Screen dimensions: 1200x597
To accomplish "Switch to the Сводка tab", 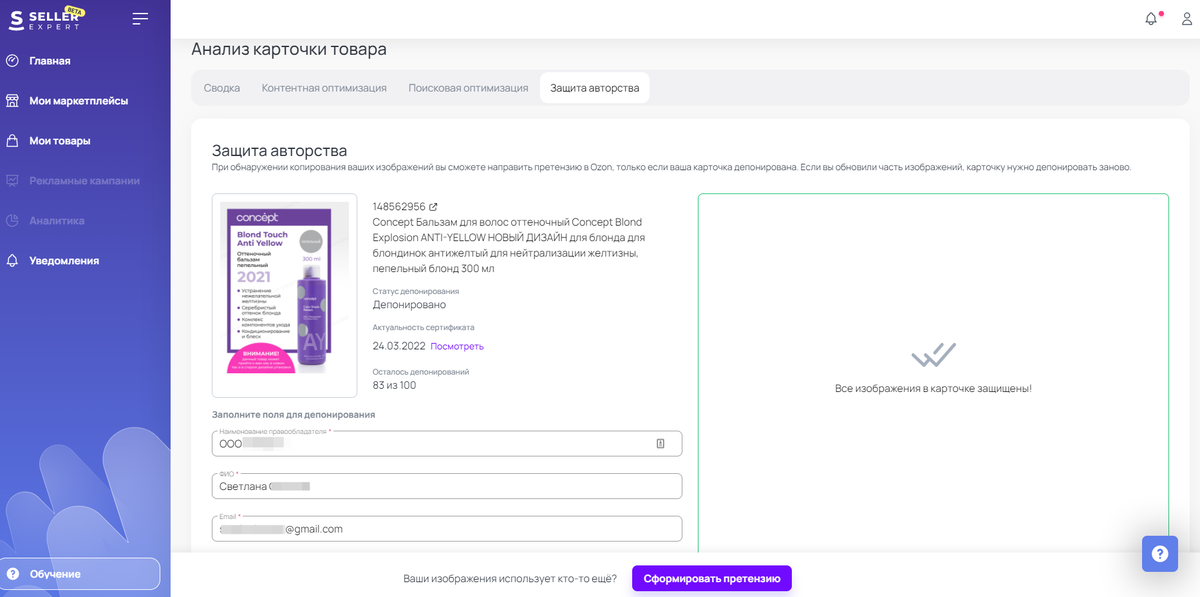I will point(222,88).
